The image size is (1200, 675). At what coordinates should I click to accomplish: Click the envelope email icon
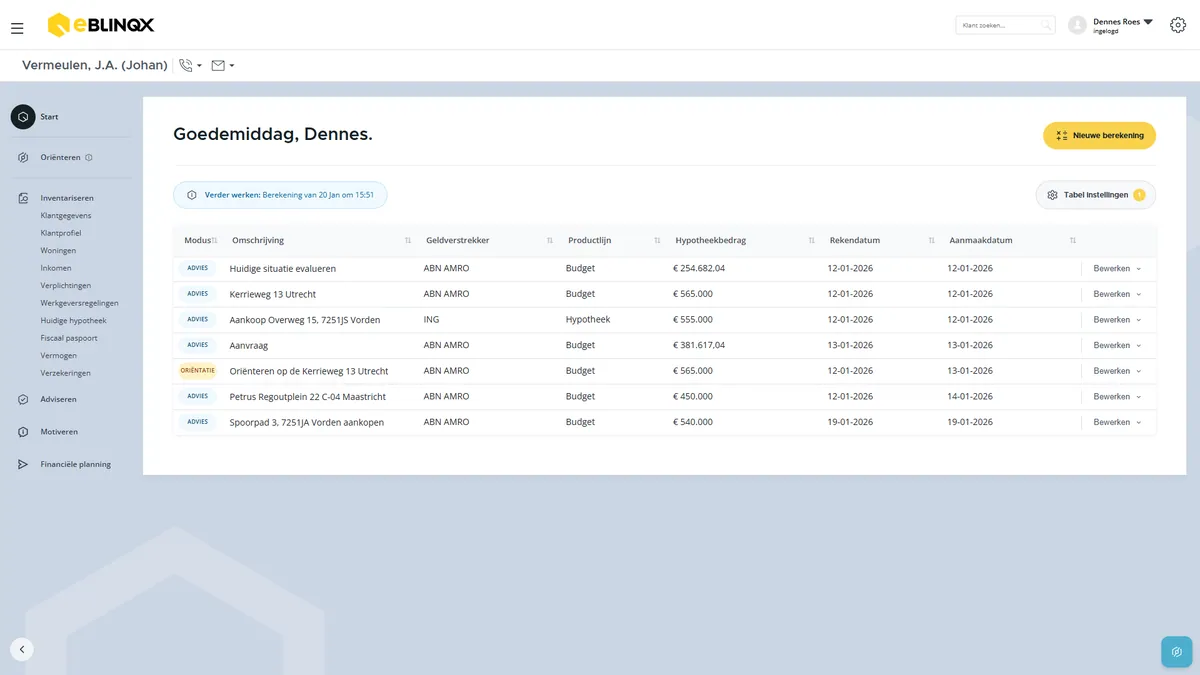pos(218,66)
